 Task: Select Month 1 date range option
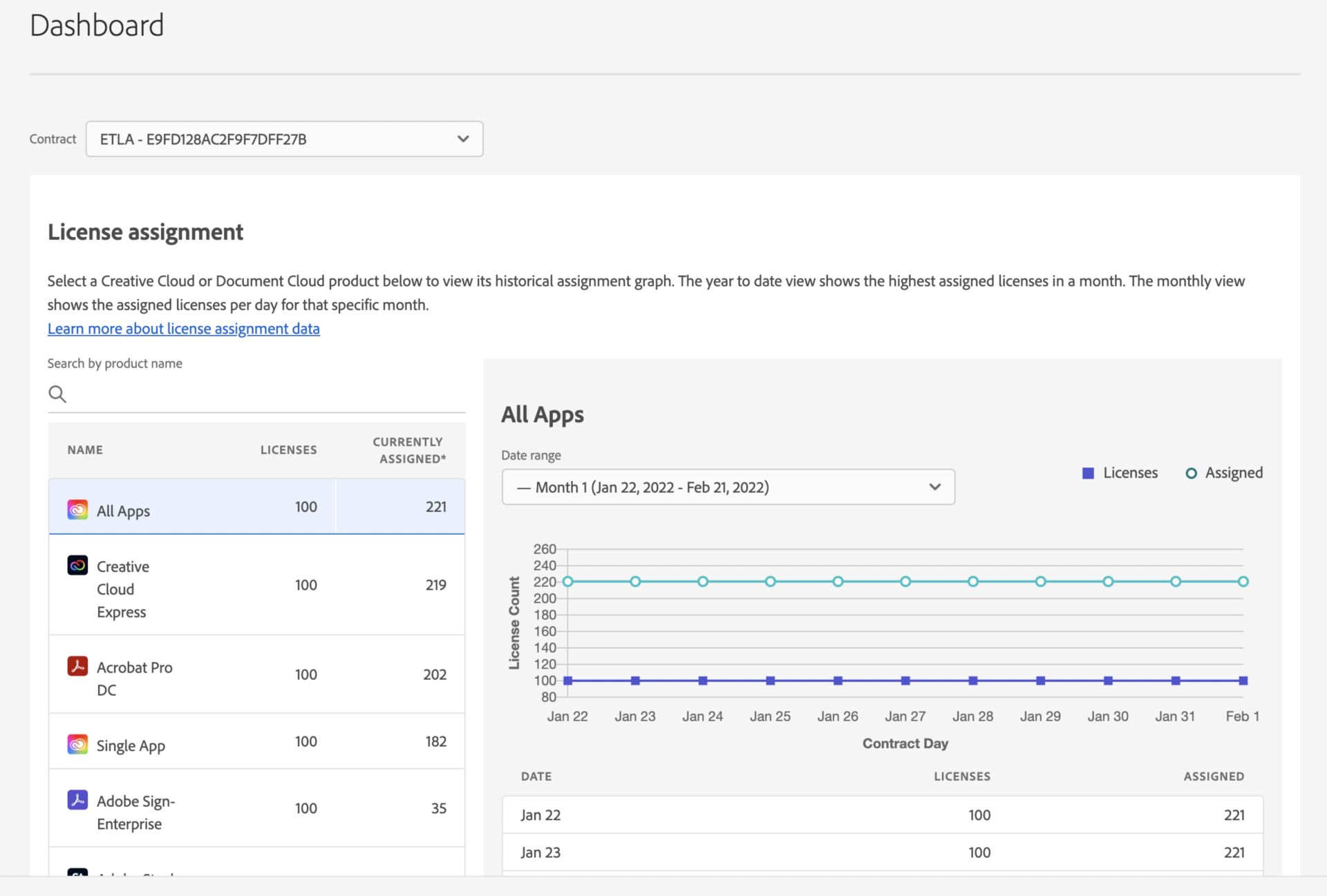[x=727, y=488]
